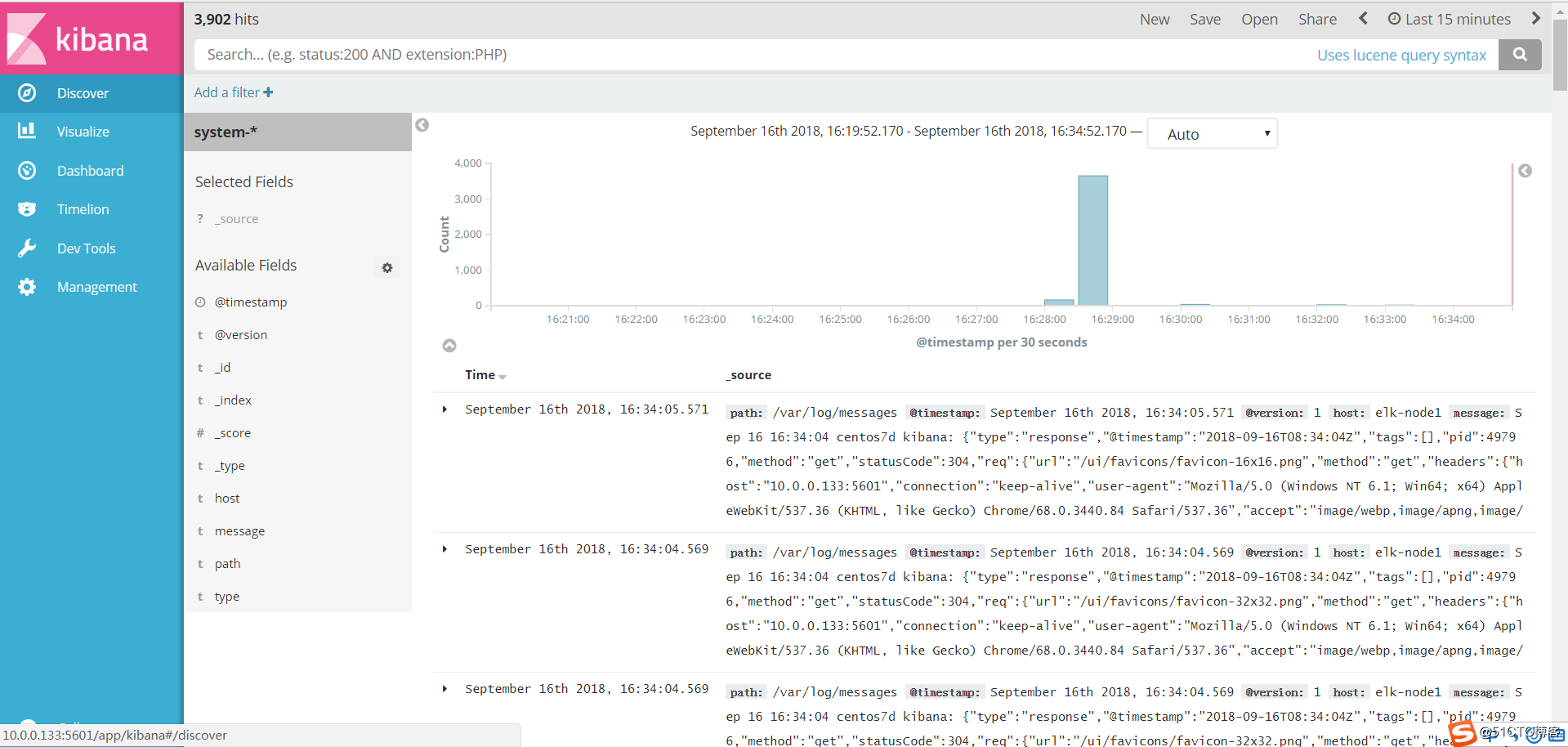
Task: Click Open in the top menu
Action: [x=1259, y=19]
